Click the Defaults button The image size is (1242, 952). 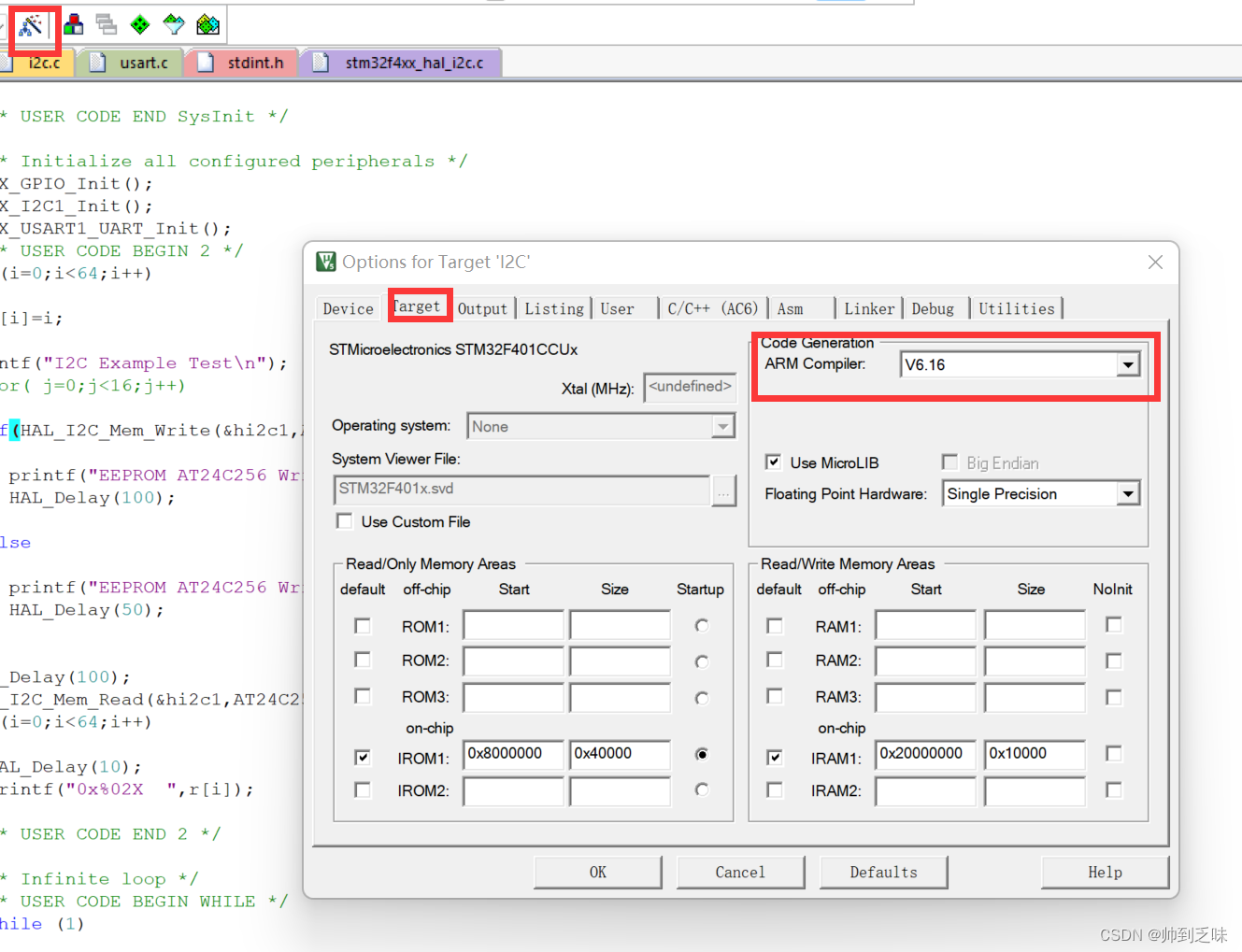883,872
